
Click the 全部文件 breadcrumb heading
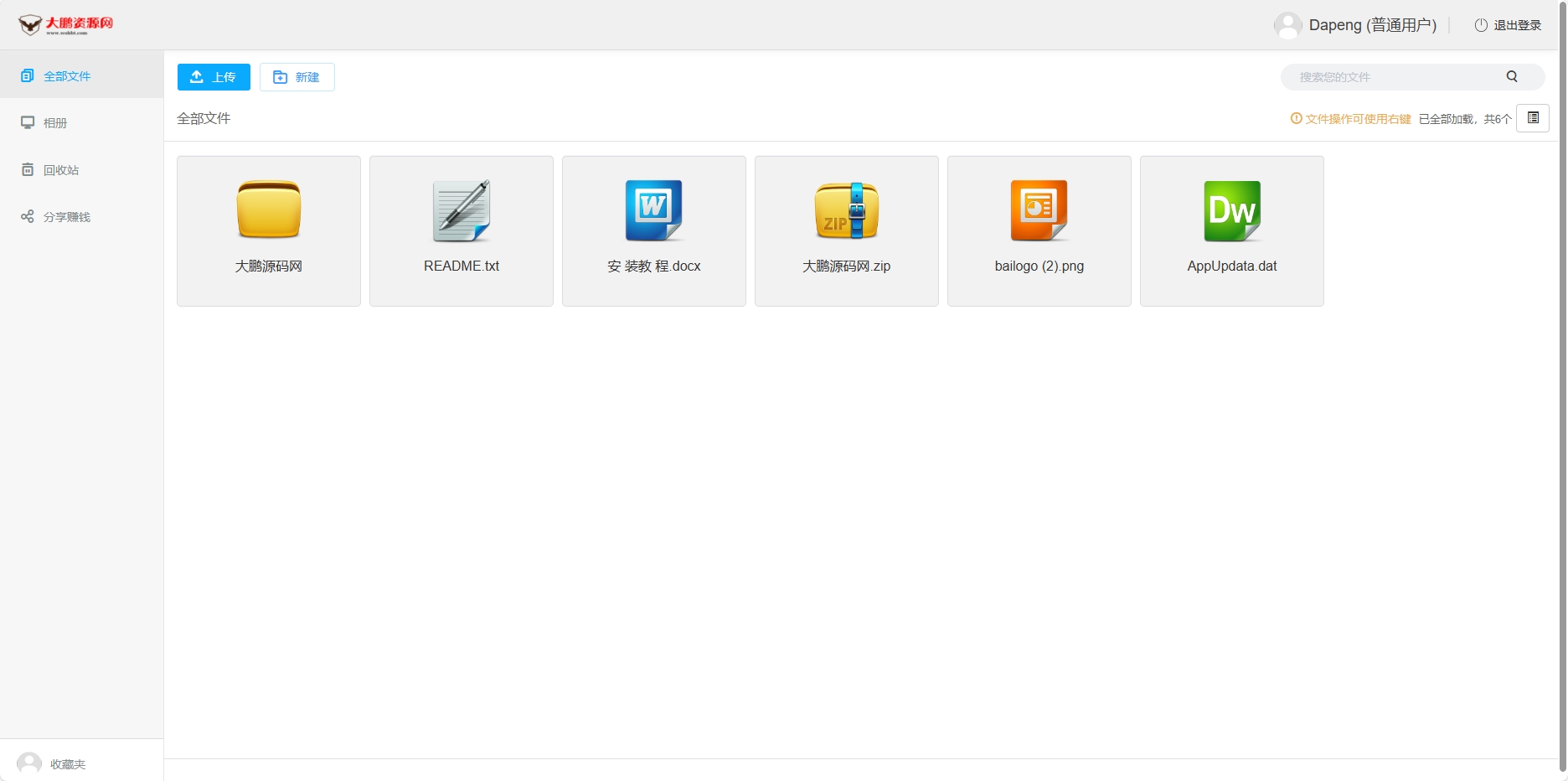point(204,118)
